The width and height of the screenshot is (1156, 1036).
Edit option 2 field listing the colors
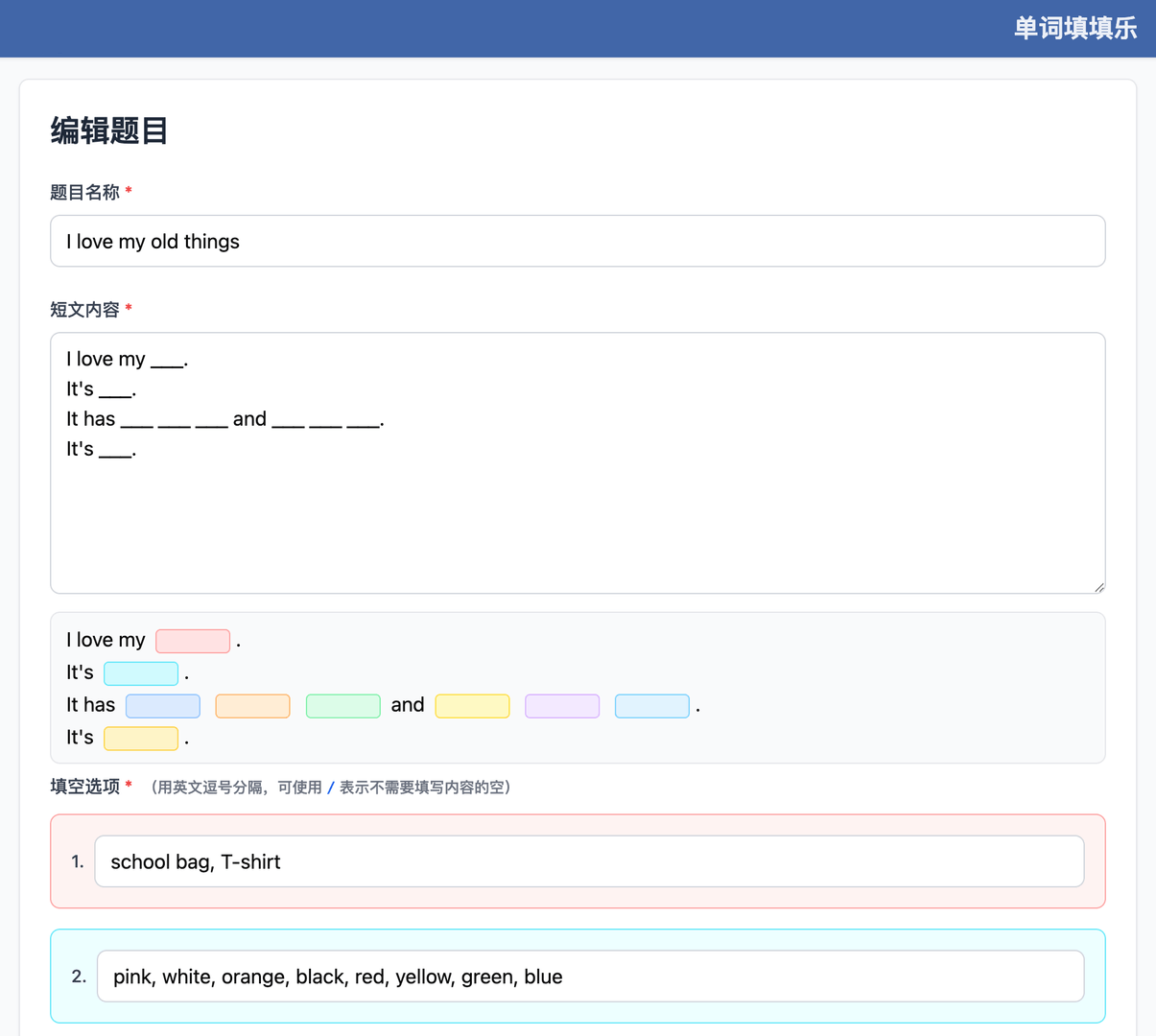tap(590, 977)
